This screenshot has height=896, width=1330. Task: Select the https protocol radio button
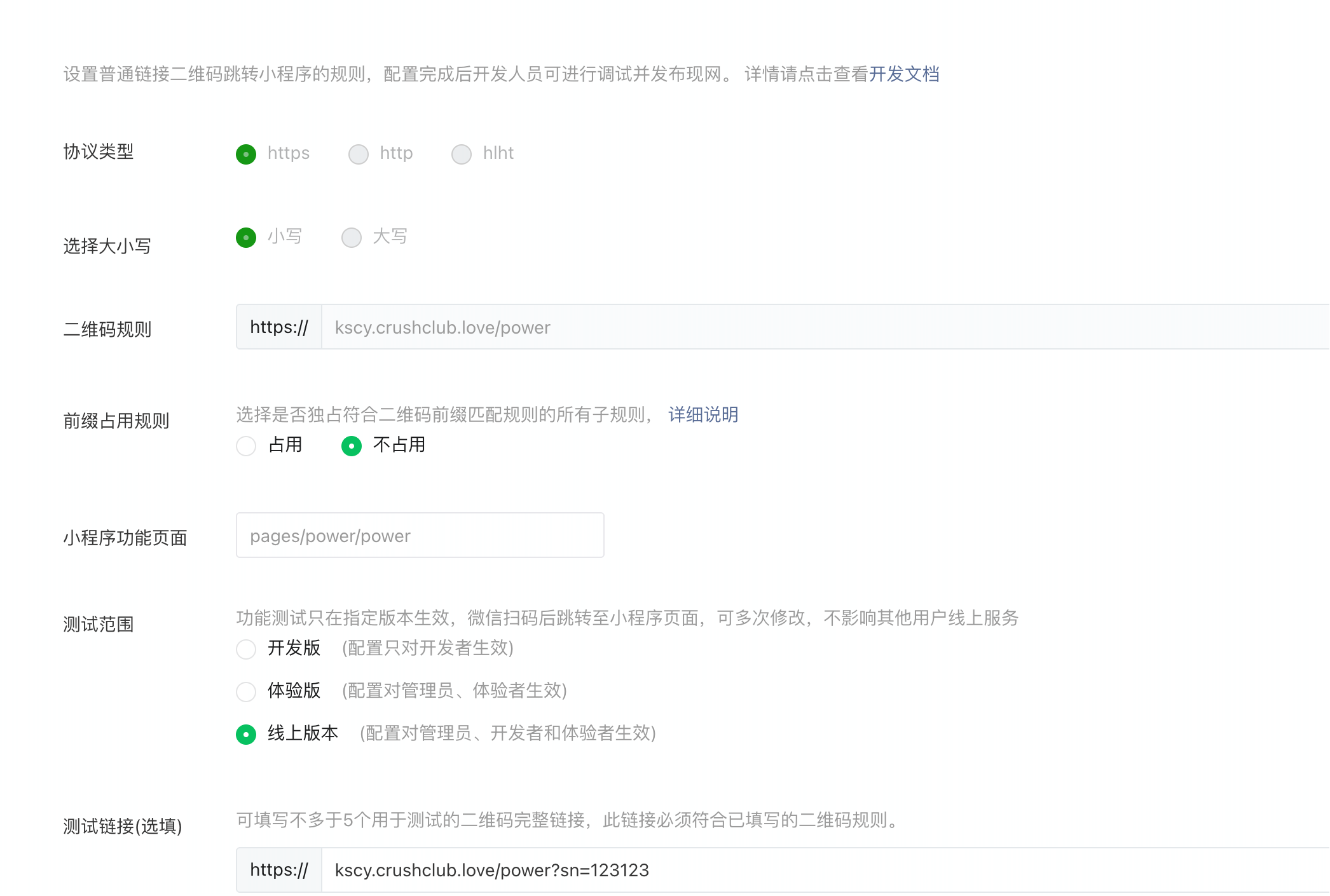tap(246, 154)
